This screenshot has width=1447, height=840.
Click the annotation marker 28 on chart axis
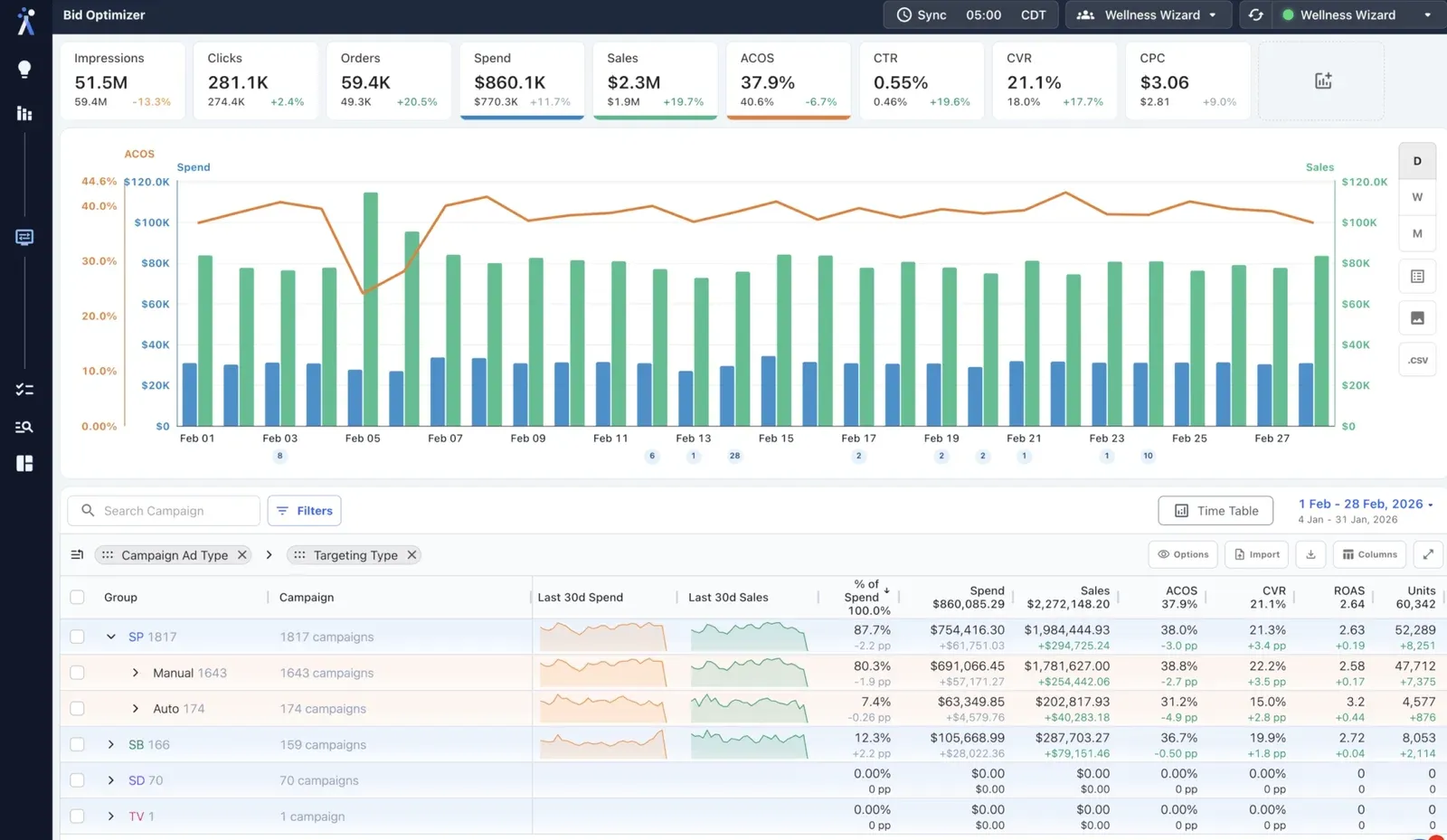pyautogui.click(x=734, y=456)
